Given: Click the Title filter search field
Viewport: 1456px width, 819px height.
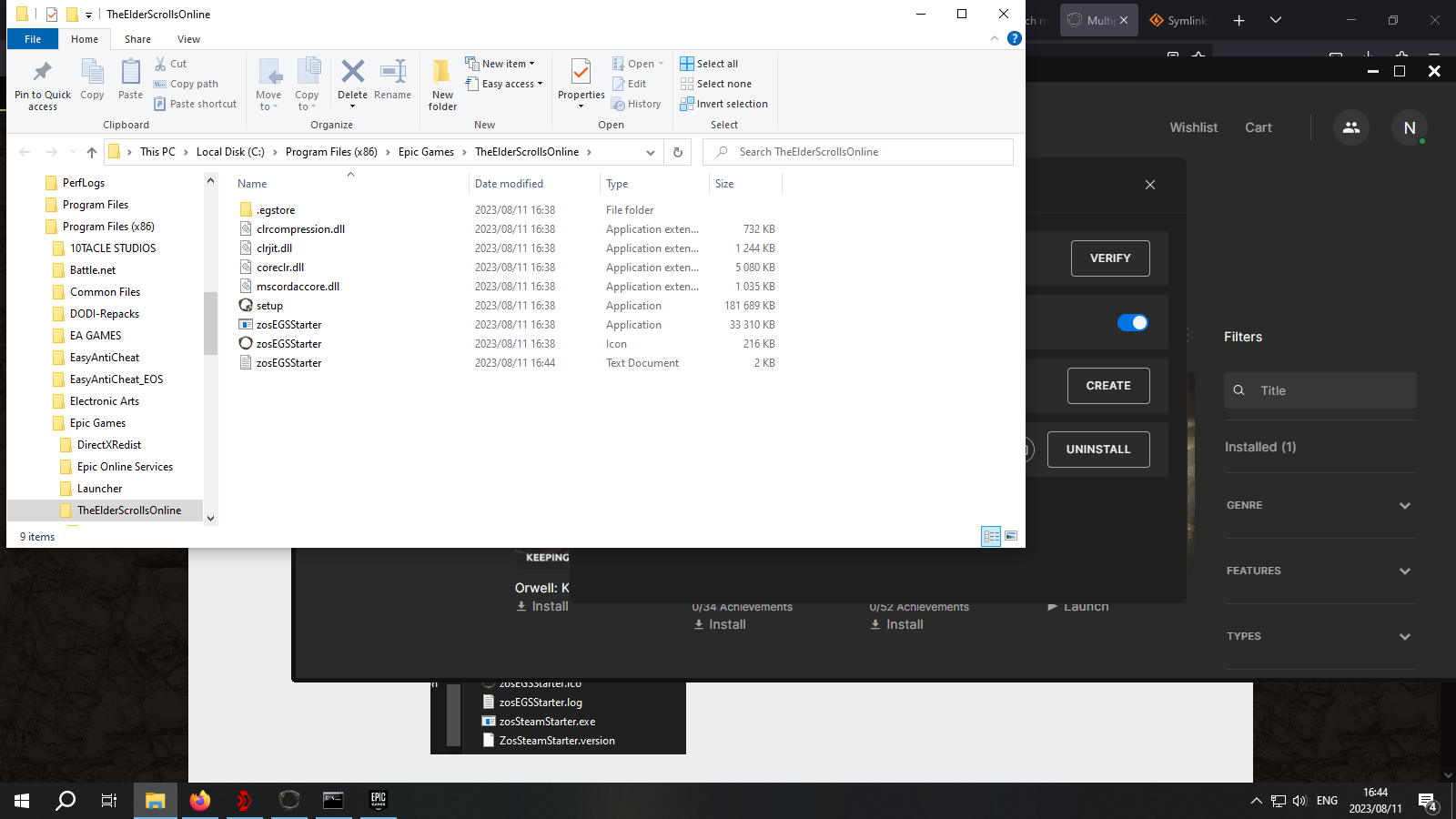Looking at the screenshot, I should 1319,390.
